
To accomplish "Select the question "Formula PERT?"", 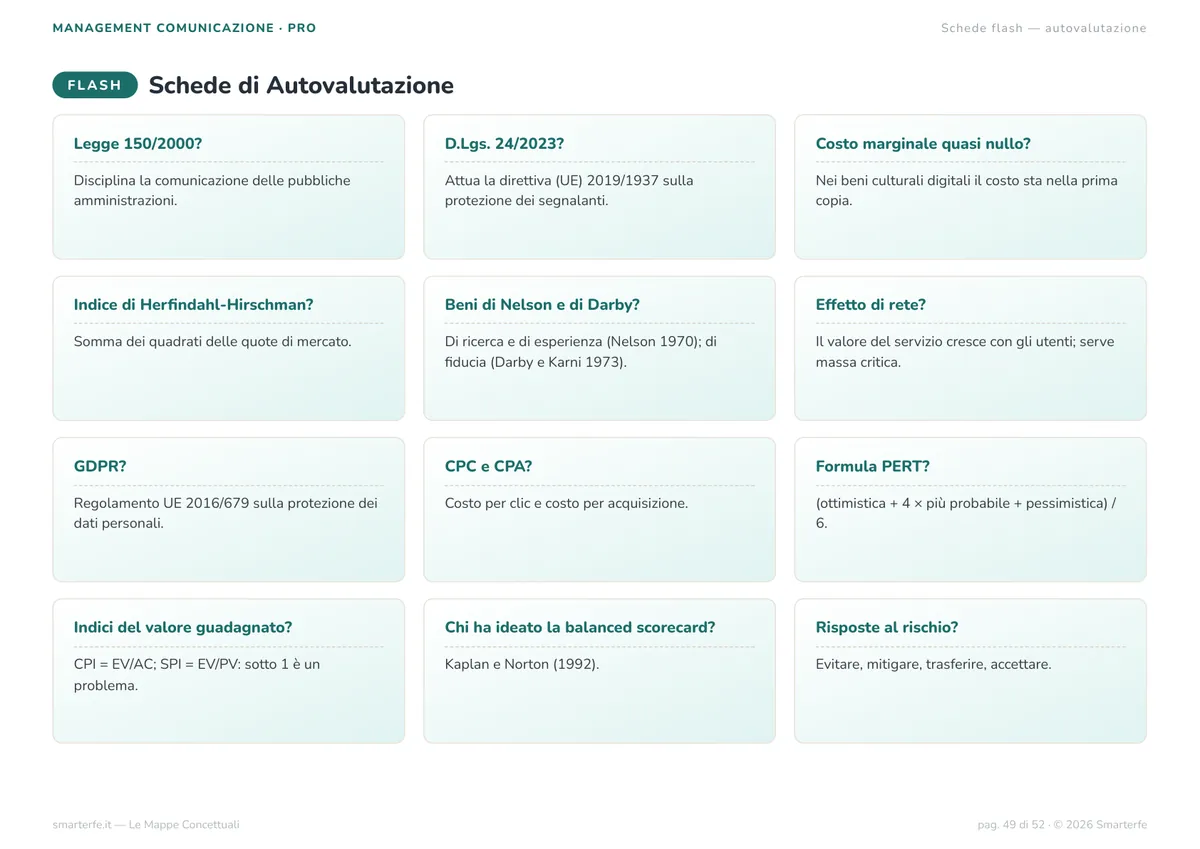I will click(873, 467).
